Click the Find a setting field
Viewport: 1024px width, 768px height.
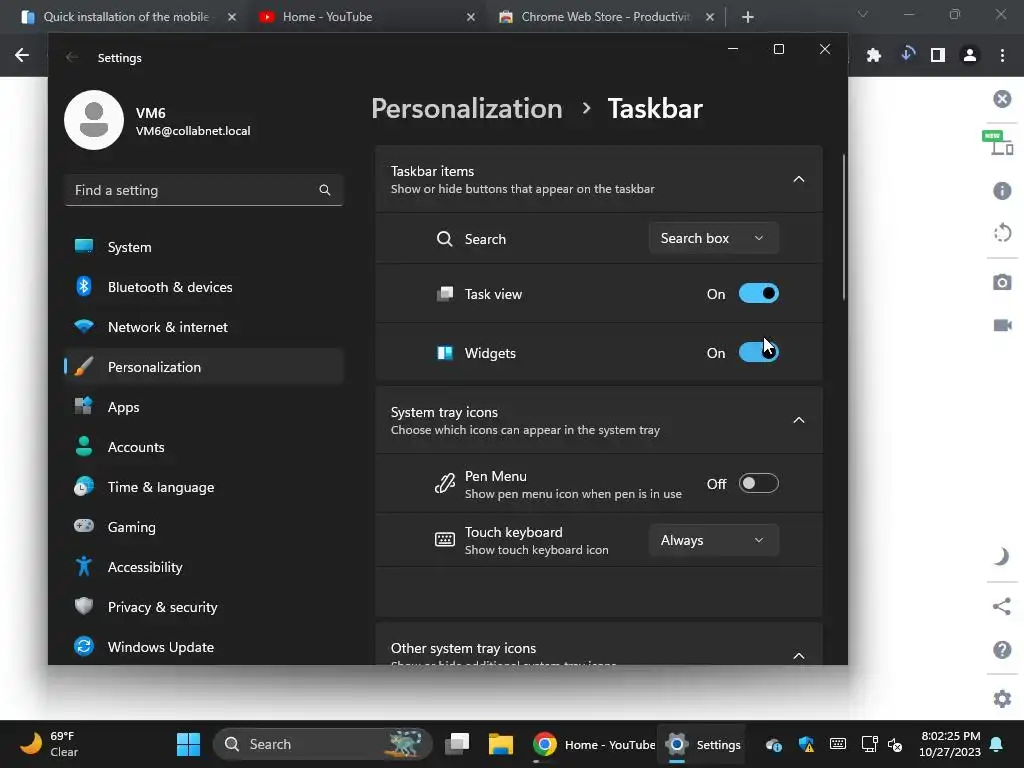pyautogui.click(x=204, y=190)
